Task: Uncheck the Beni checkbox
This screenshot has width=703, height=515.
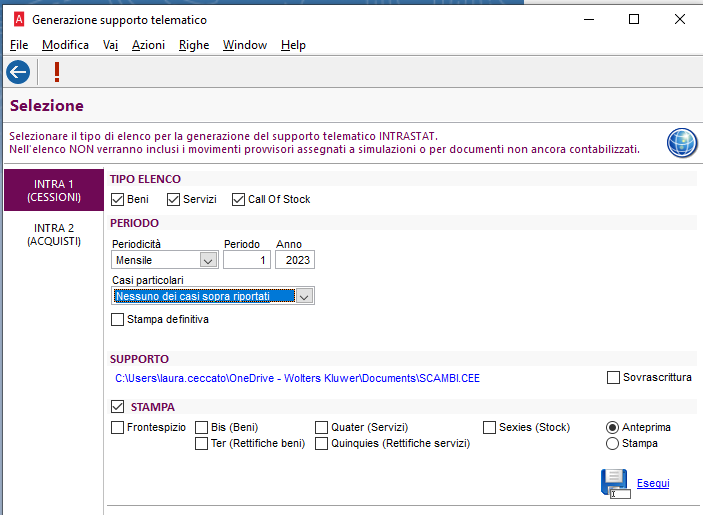Action: point(117,199)
